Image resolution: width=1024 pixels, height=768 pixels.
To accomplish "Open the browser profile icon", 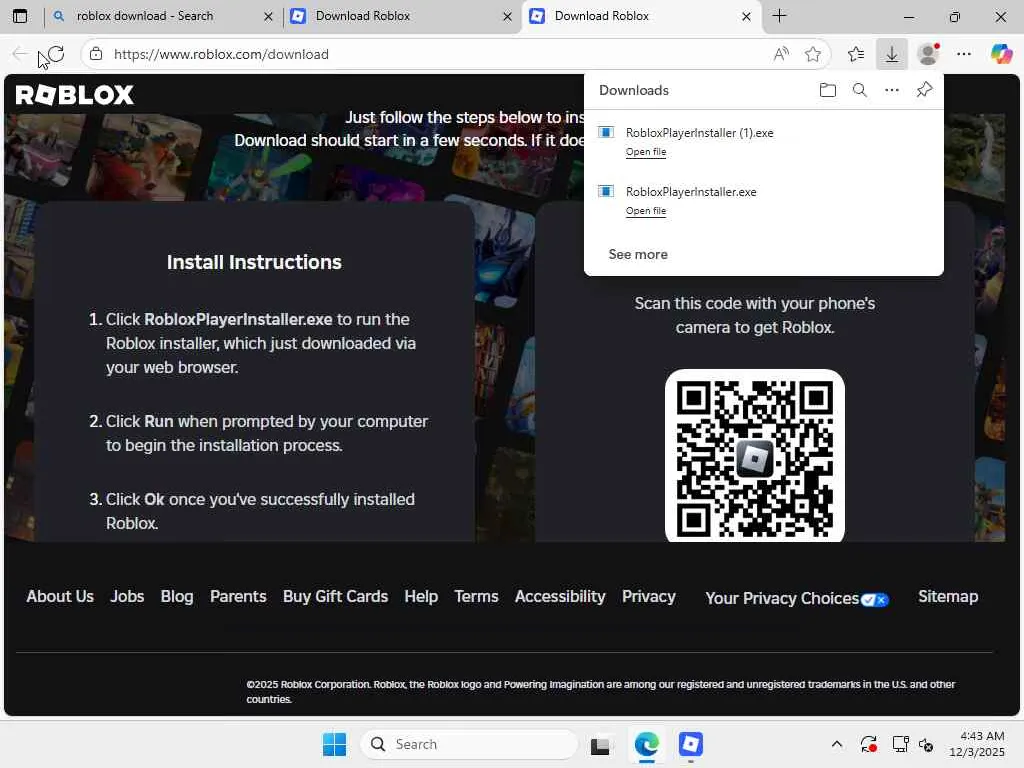I will [x=928, y=54].
